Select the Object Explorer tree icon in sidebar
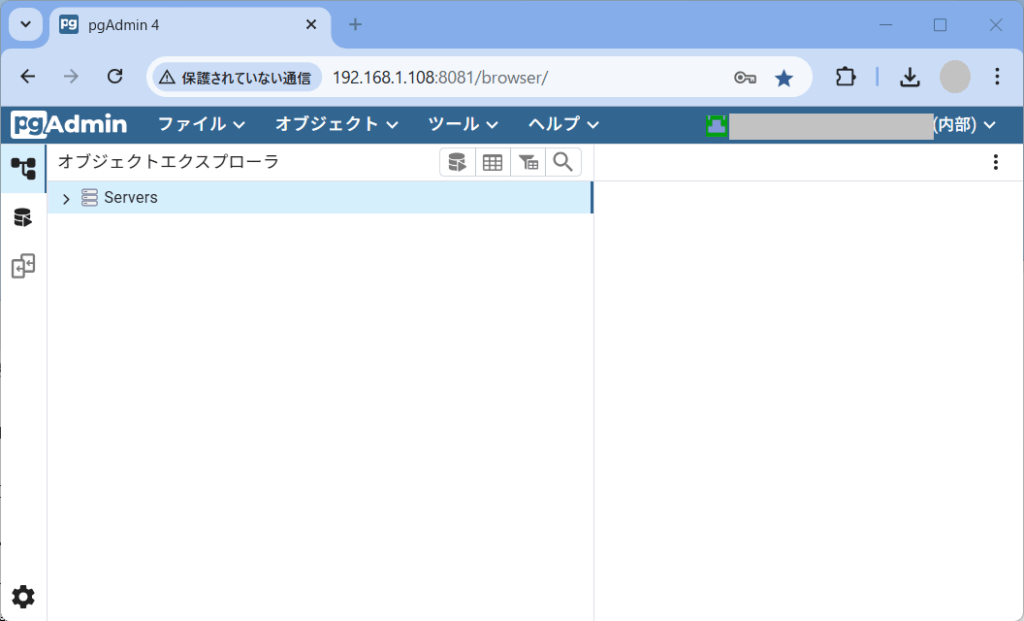The image size is (1024, 621). [x=24, y=168]
